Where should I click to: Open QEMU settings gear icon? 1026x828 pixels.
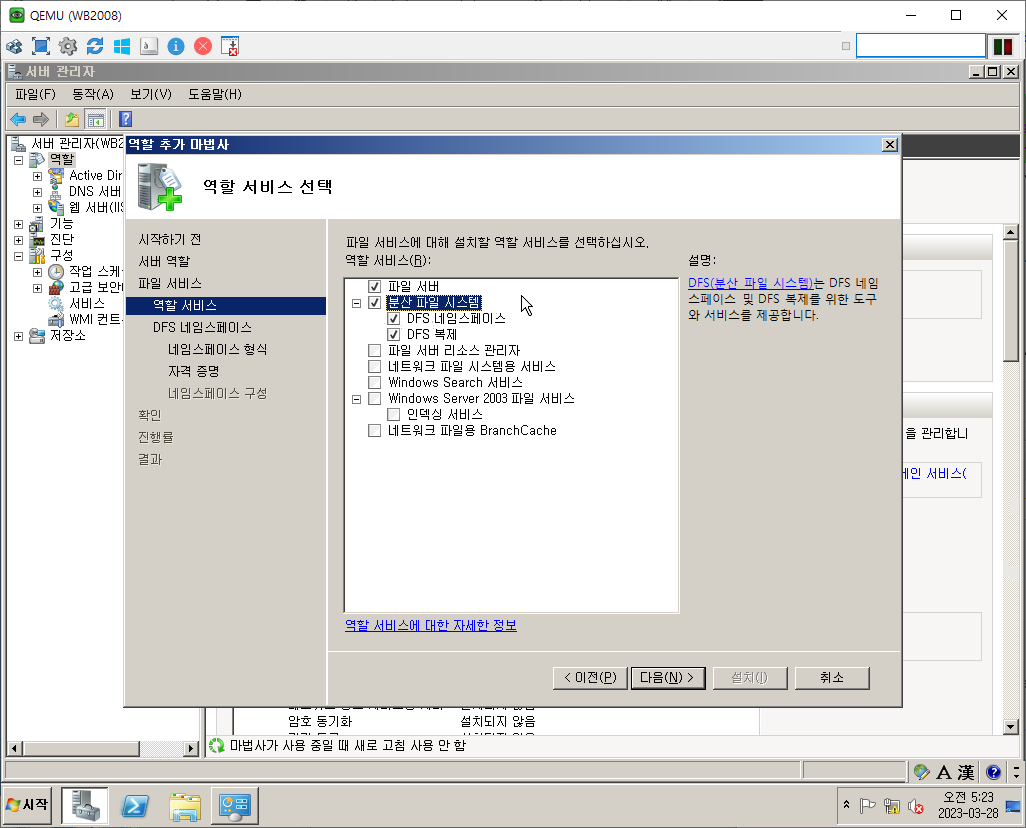[x=67, y=46]
